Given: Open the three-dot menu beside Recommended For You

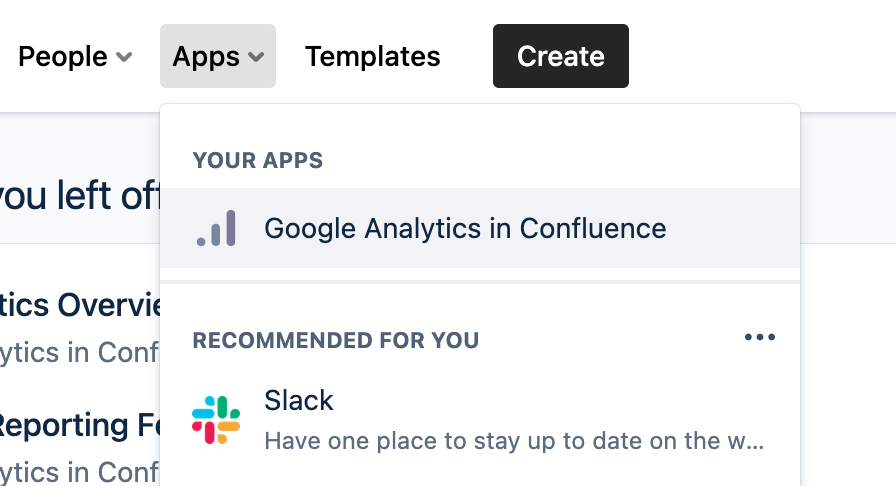Looking at the screenshot, I should coord(760,338).
